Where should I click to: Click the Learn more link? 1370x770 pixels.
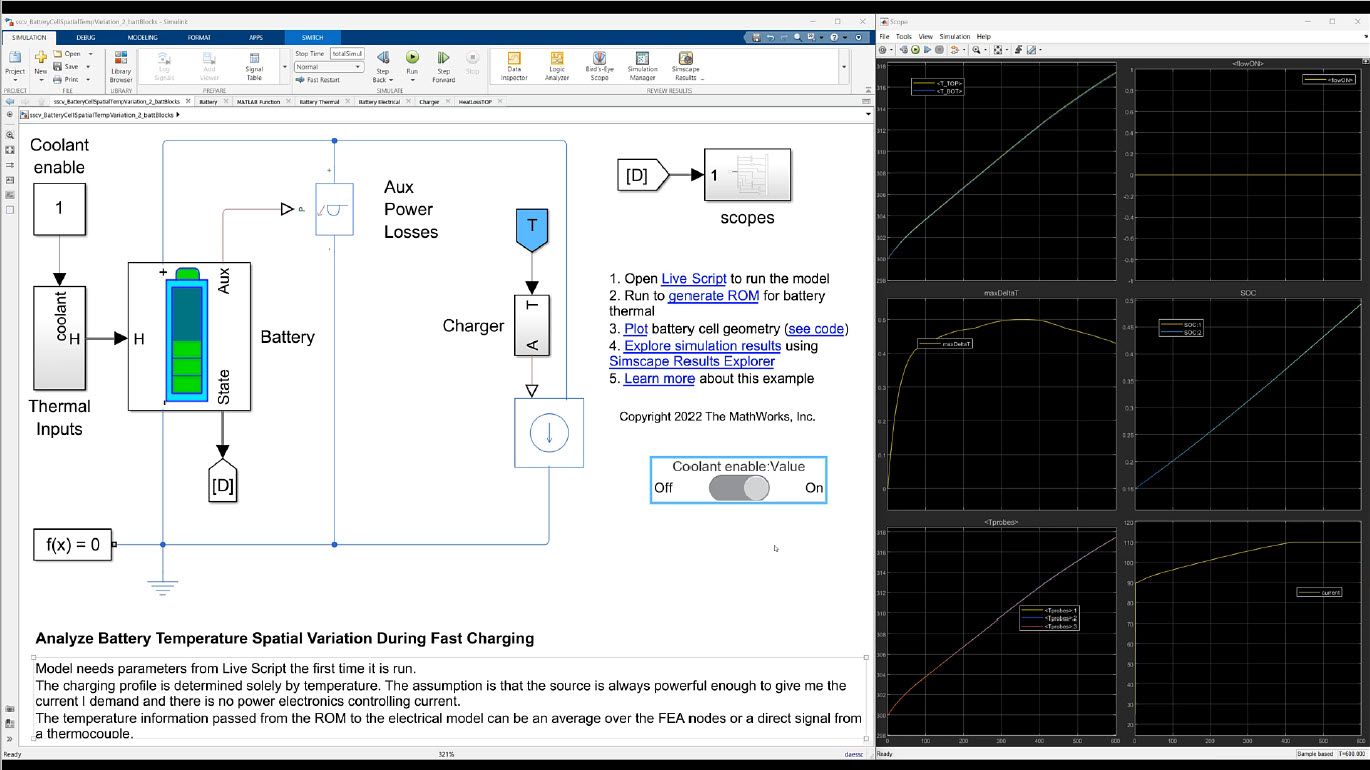[659, 379]
